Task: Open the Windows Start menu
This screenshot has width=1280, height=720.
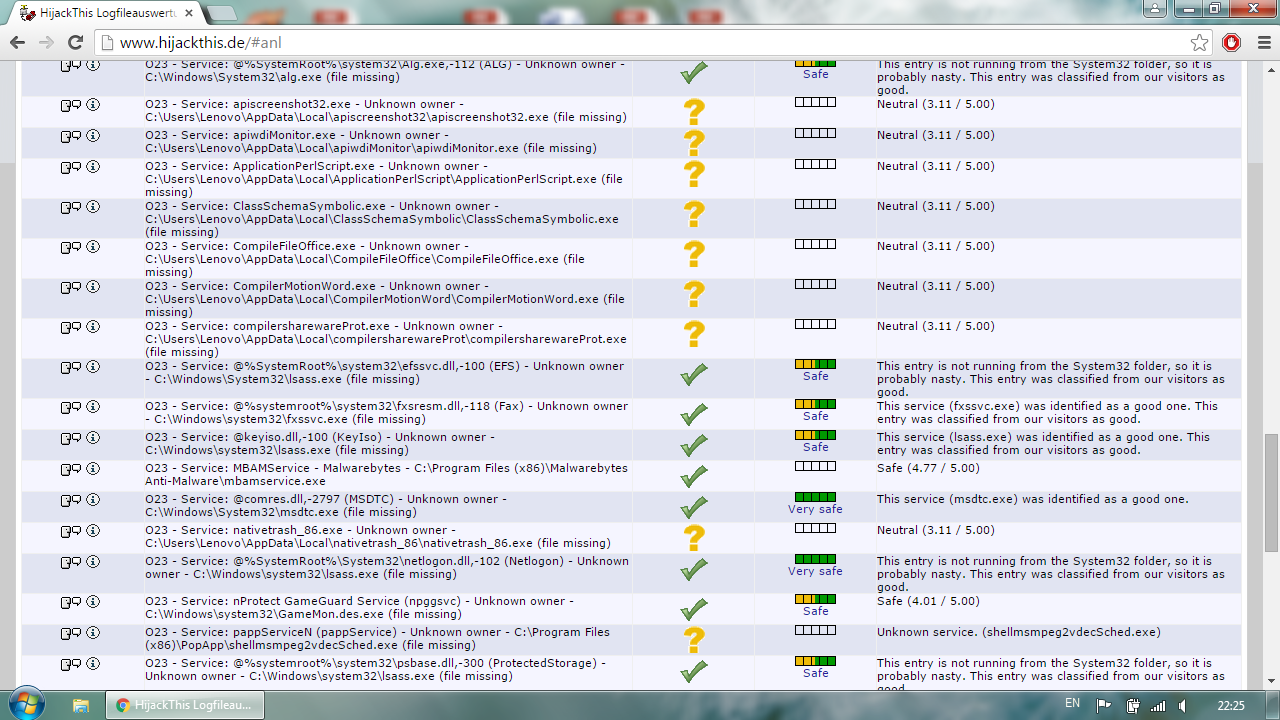Action: point(24,704)
